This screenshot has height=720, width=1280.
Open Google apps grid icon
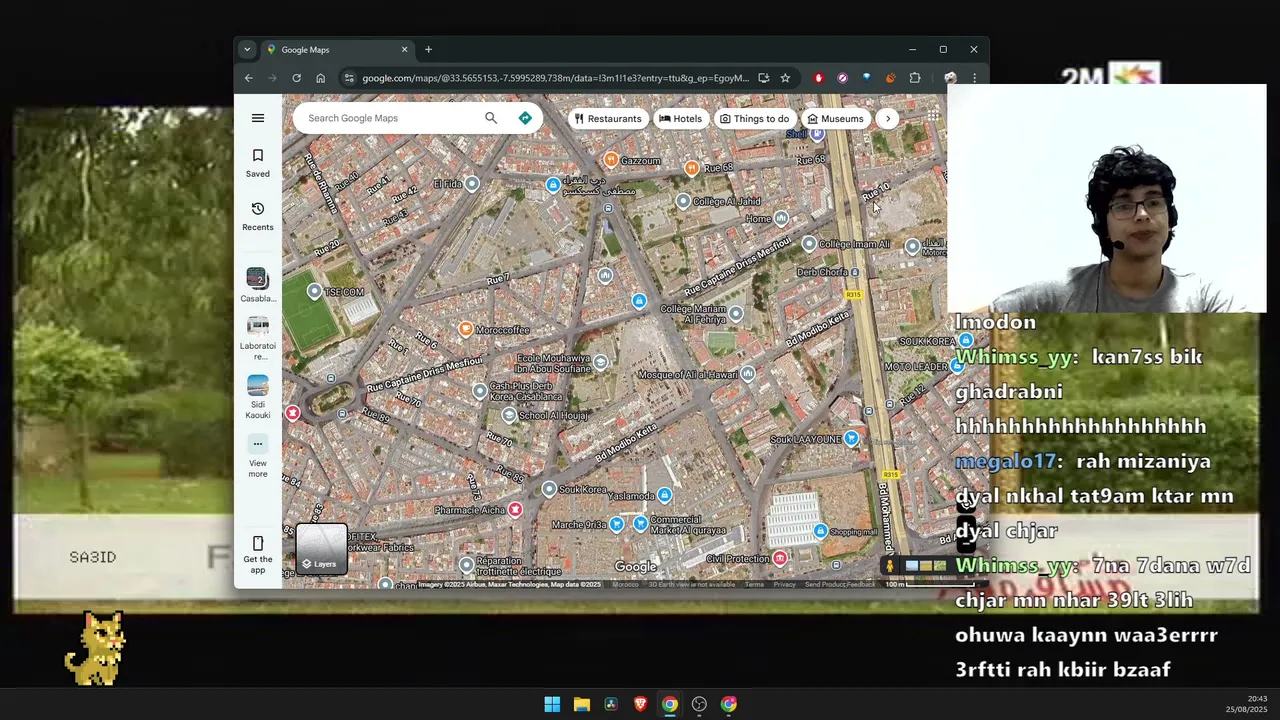point(933,116)
